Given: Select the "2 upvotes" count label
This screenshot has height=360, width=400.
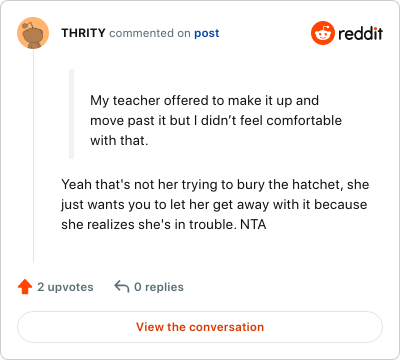Looking at the screenshot, I should tap(65, 287).
